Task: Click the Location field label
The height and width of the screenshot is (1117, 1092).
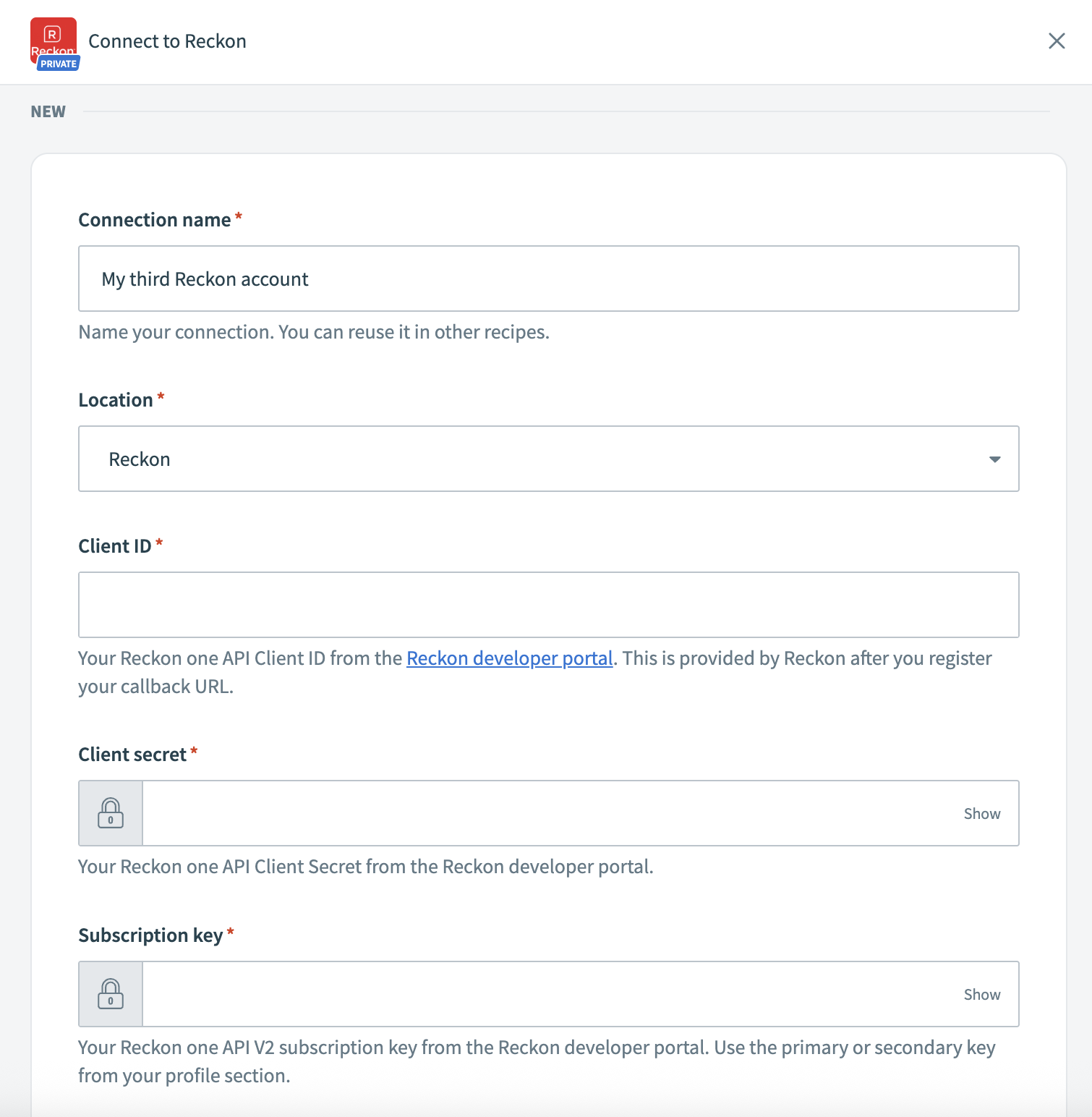Action: click(116, 400)
